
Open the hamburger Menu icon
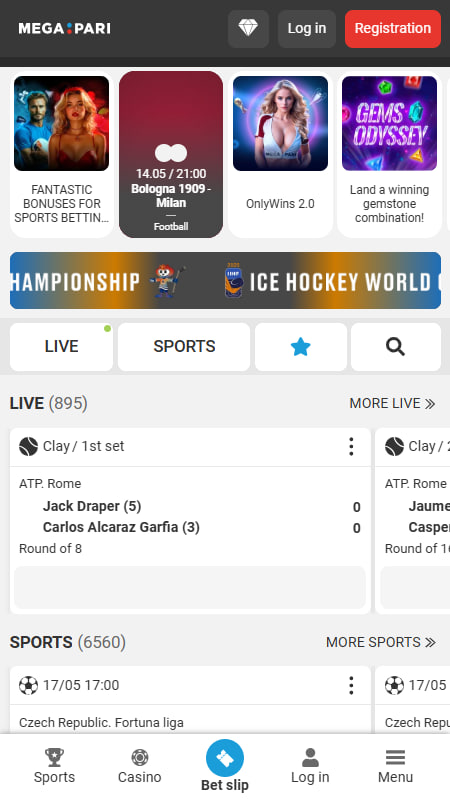pos(395,758)
